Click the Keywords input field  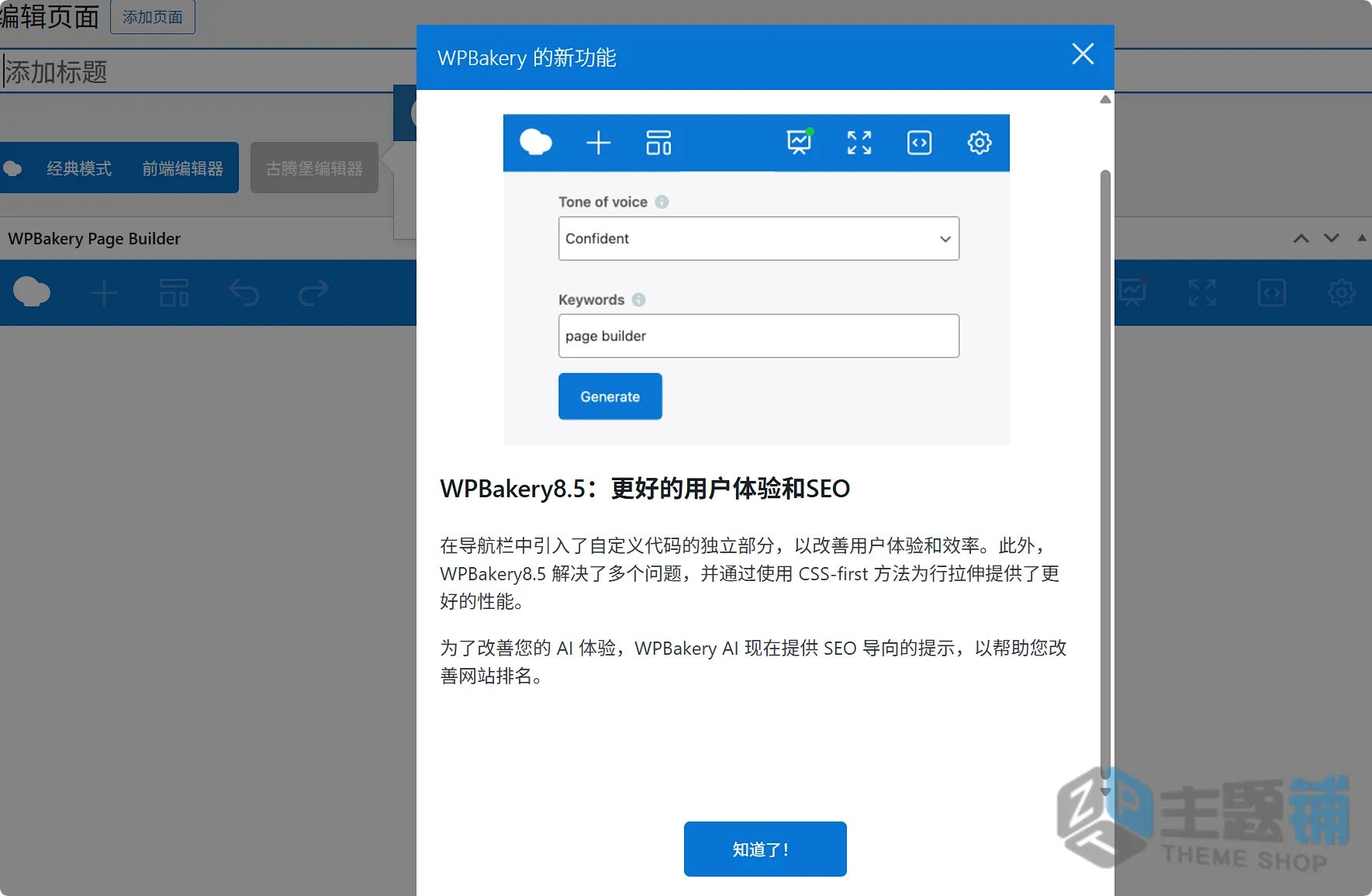coord(759,336)
